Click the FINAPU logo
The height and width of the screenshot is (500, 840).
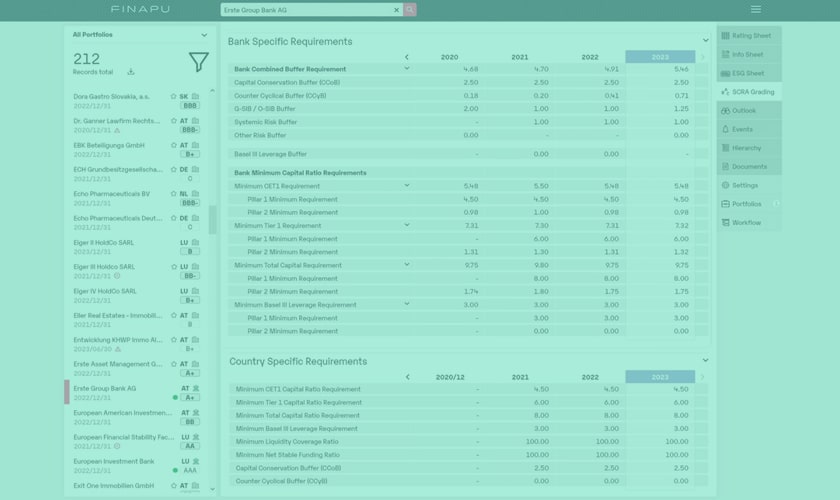point(140,9)
